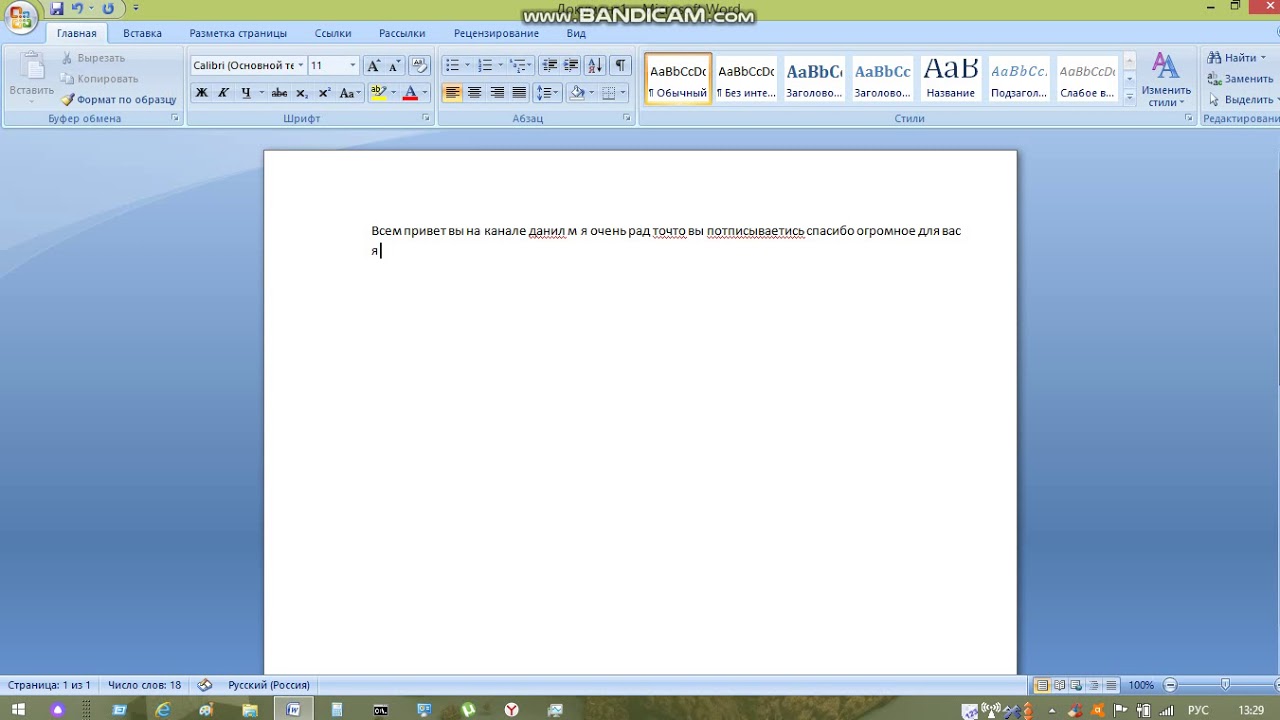This screenshot has width=1280, height=720.
Task: Decrease paragraph indent
Action: [x=549, y=66]
